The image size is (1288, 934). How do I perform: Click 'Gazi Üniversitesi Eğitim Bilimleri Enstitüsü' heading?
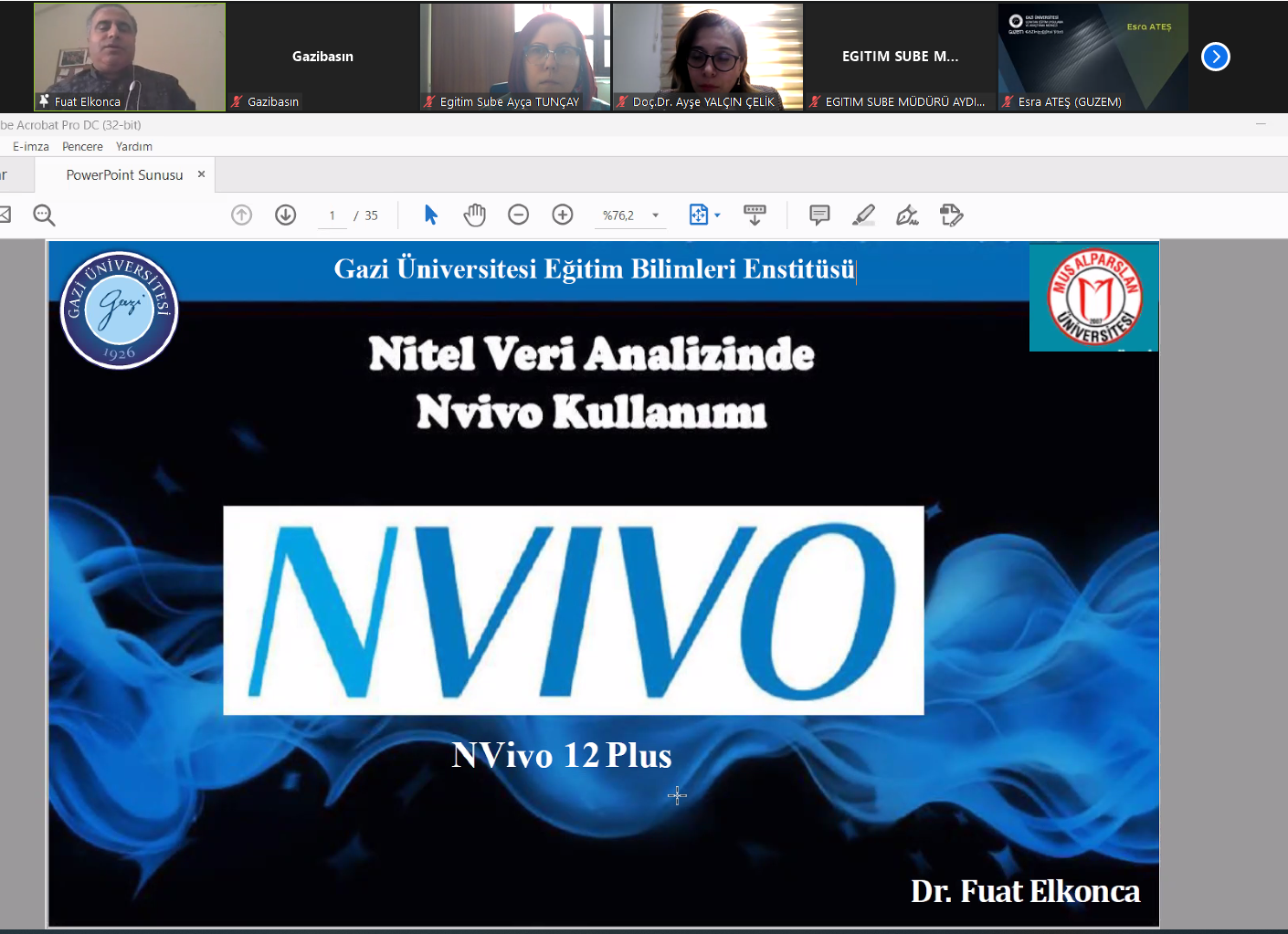point(595,269)
